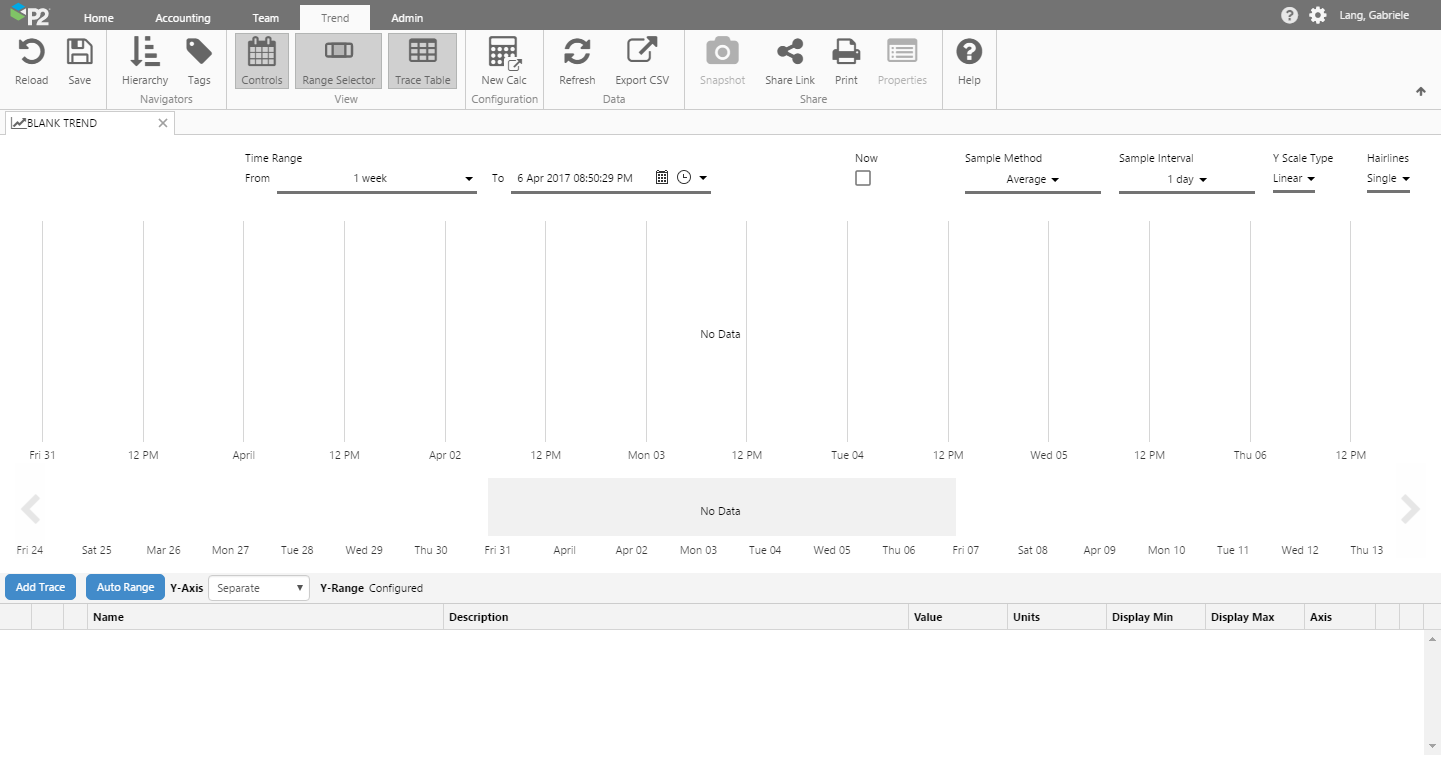Click the Share Link icon
This screenshot has width=1441, height=766.
click(x=790, y=53)
